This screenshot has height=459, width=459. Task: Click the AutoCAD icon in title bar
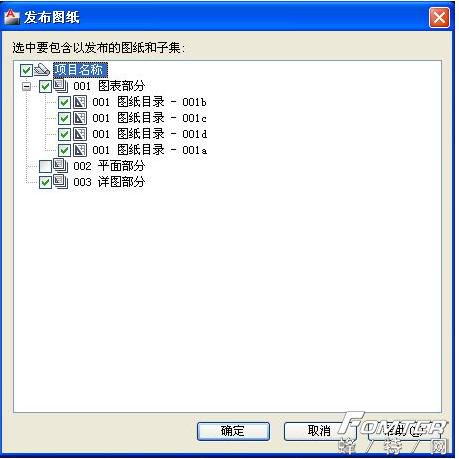pos(12,17)
